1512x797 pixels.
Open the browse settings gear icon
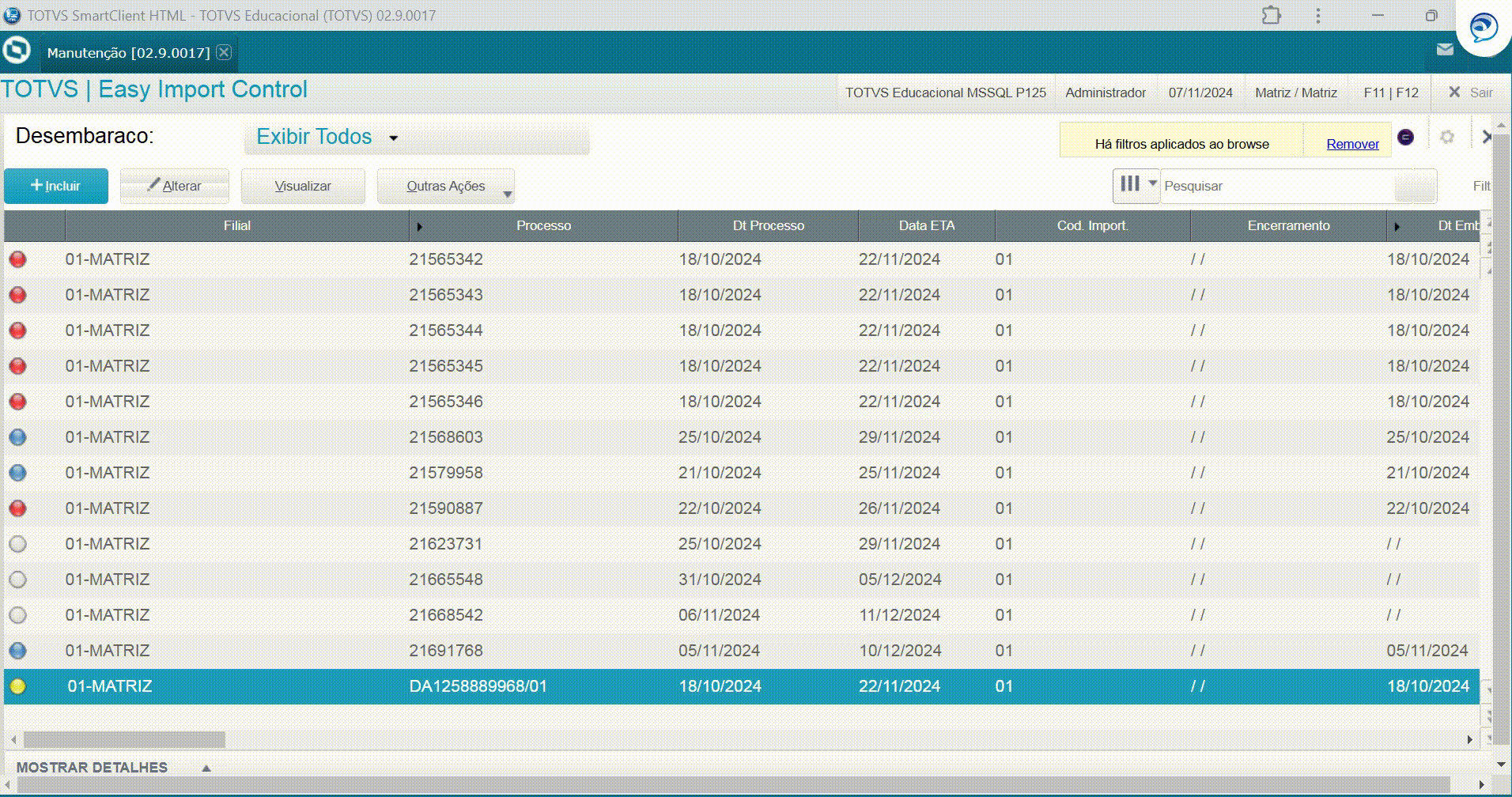pyautogui.click(x=1447, y=137)
